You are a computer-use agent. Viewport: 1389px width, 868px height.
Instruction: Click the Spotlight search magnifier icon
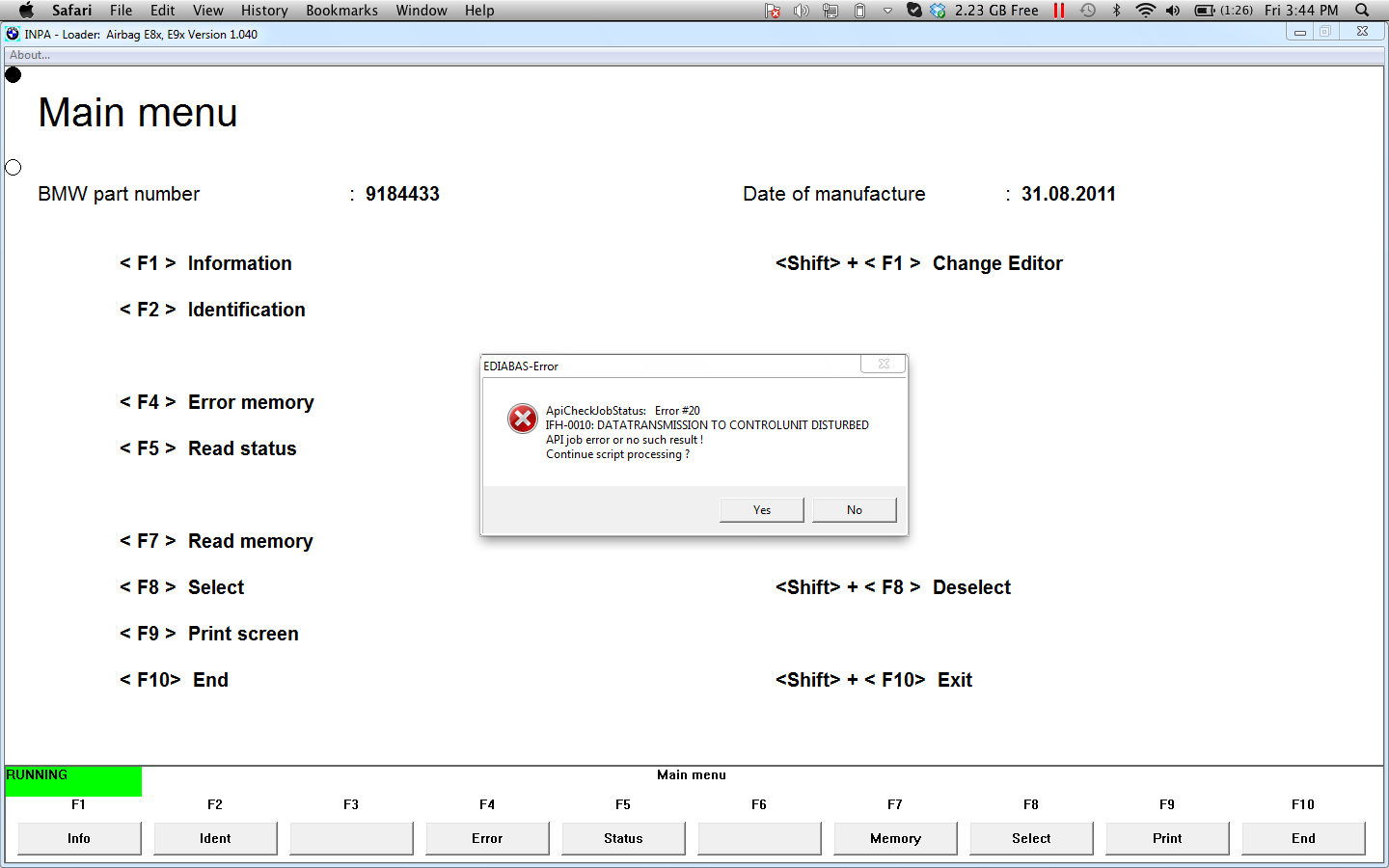1362,11
